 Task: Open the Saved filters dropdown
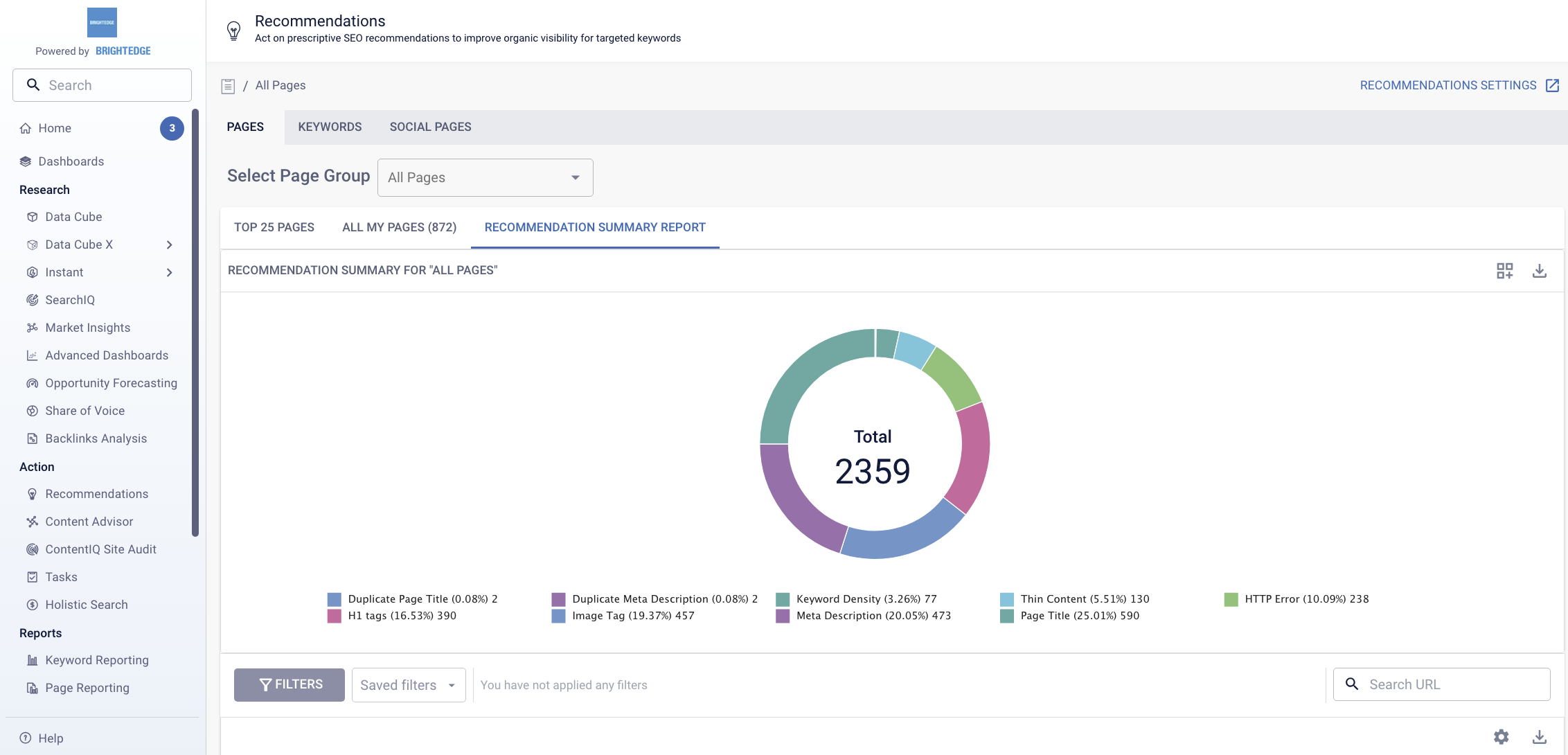408,685
